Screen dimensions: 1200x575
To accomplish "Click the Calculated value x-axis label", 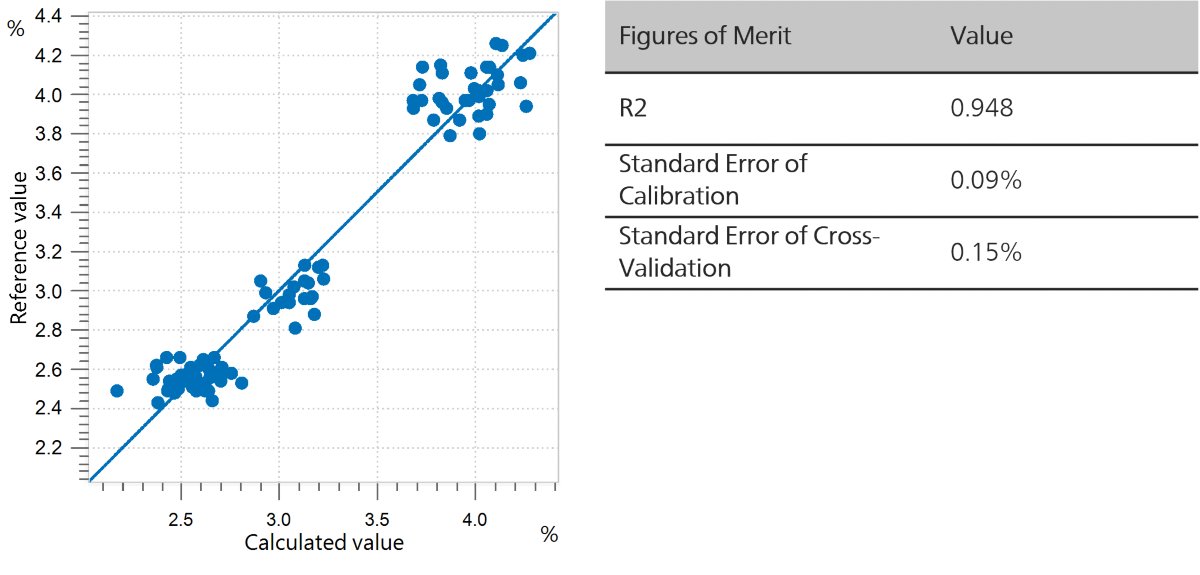I will [x=324, y=543].
